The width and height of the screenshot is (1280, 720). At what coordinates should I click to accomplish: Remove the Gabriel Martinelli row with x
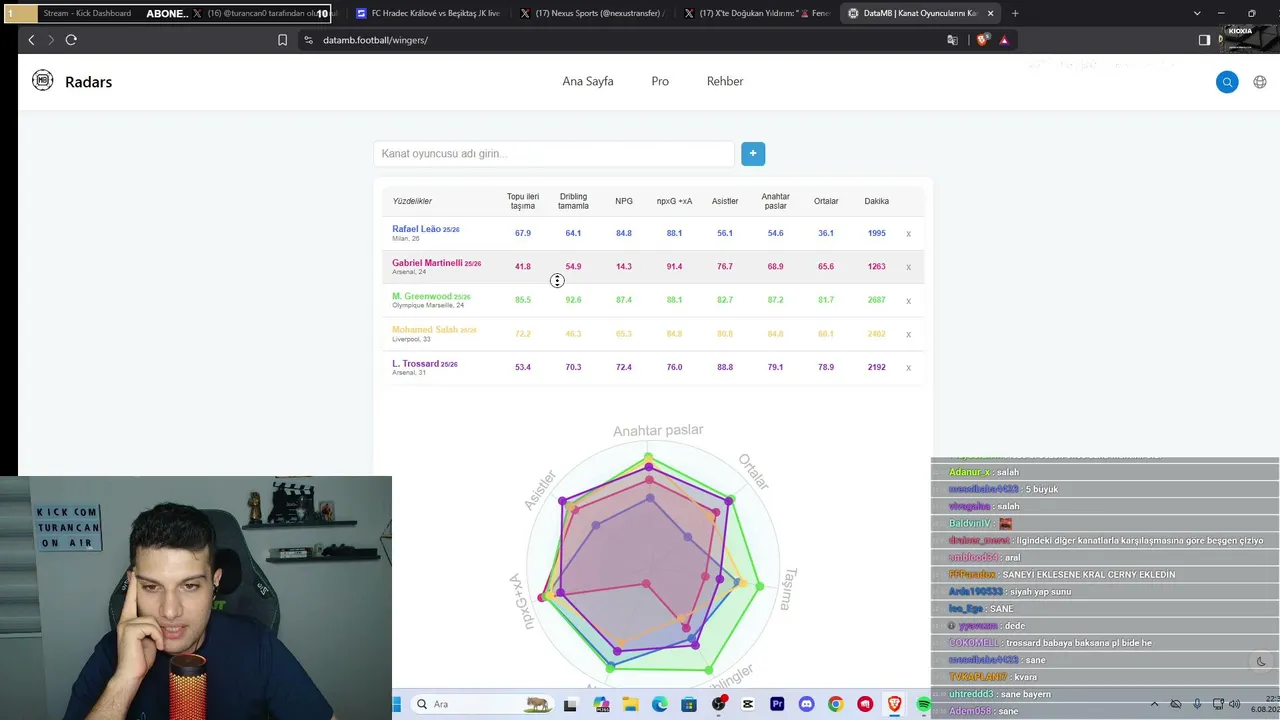(908, 267)
